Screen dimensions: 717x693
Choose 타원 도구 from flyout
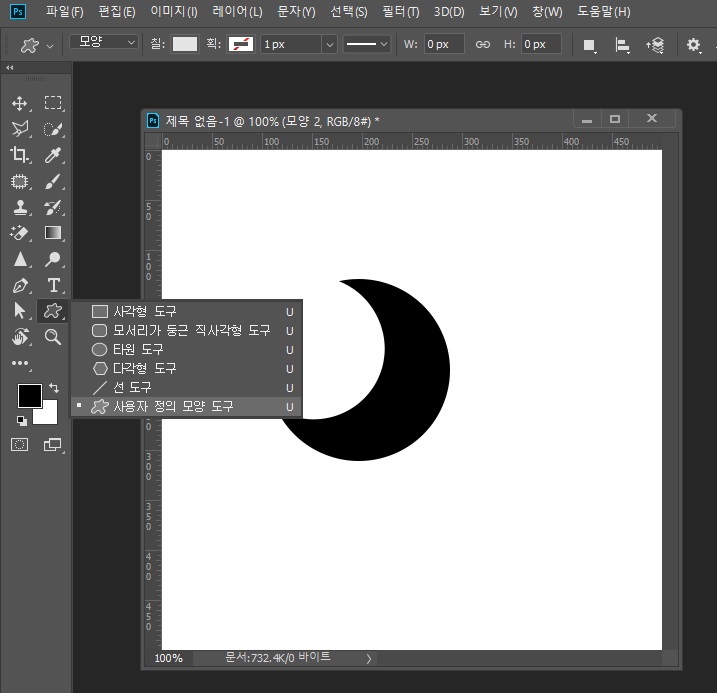(186, 350)
